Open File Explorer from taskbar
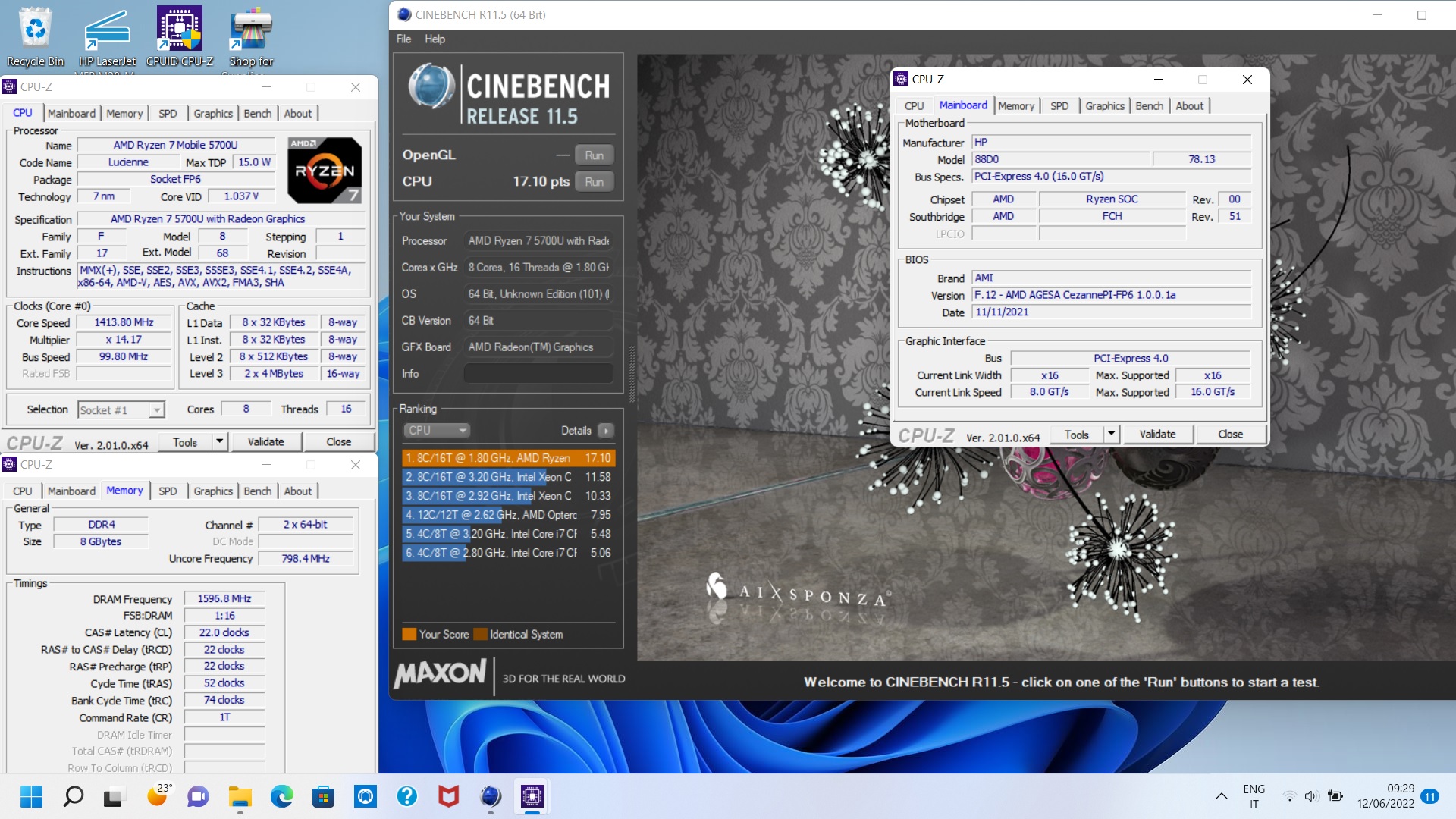 tap(240, 796)
